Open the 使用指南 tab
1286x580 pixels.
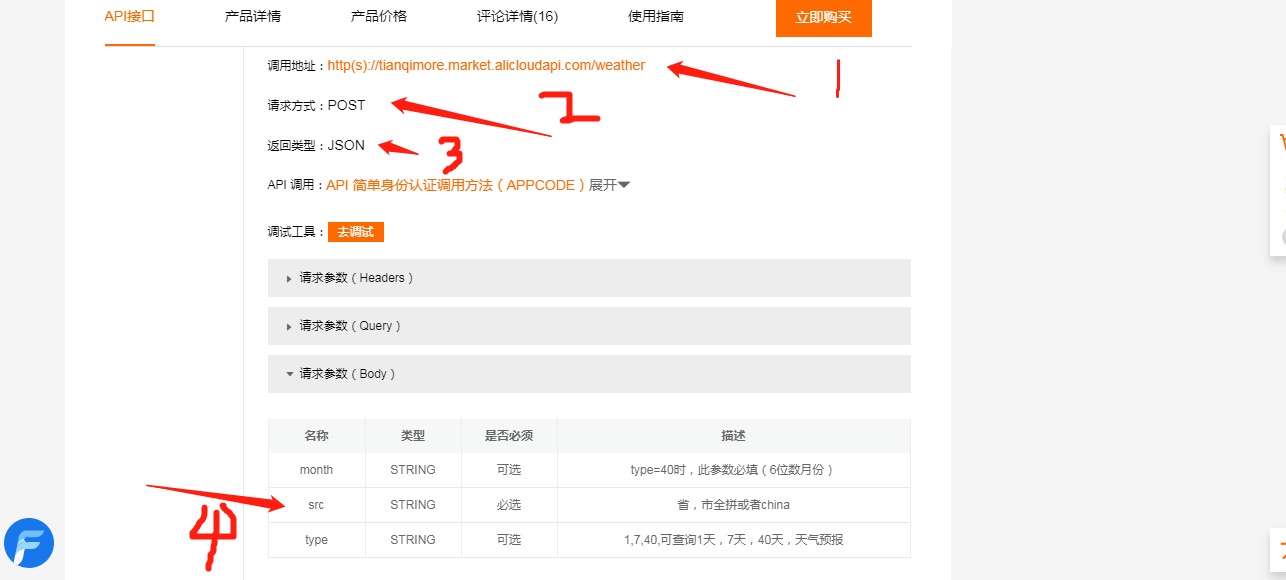point(655,16)
